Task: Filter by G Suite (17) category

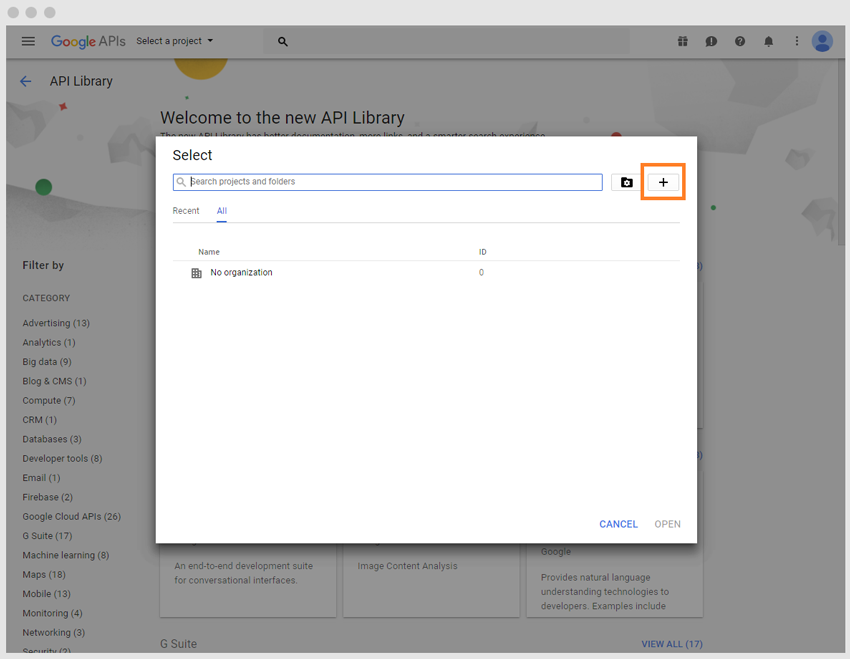Action: tap(47, 536)
